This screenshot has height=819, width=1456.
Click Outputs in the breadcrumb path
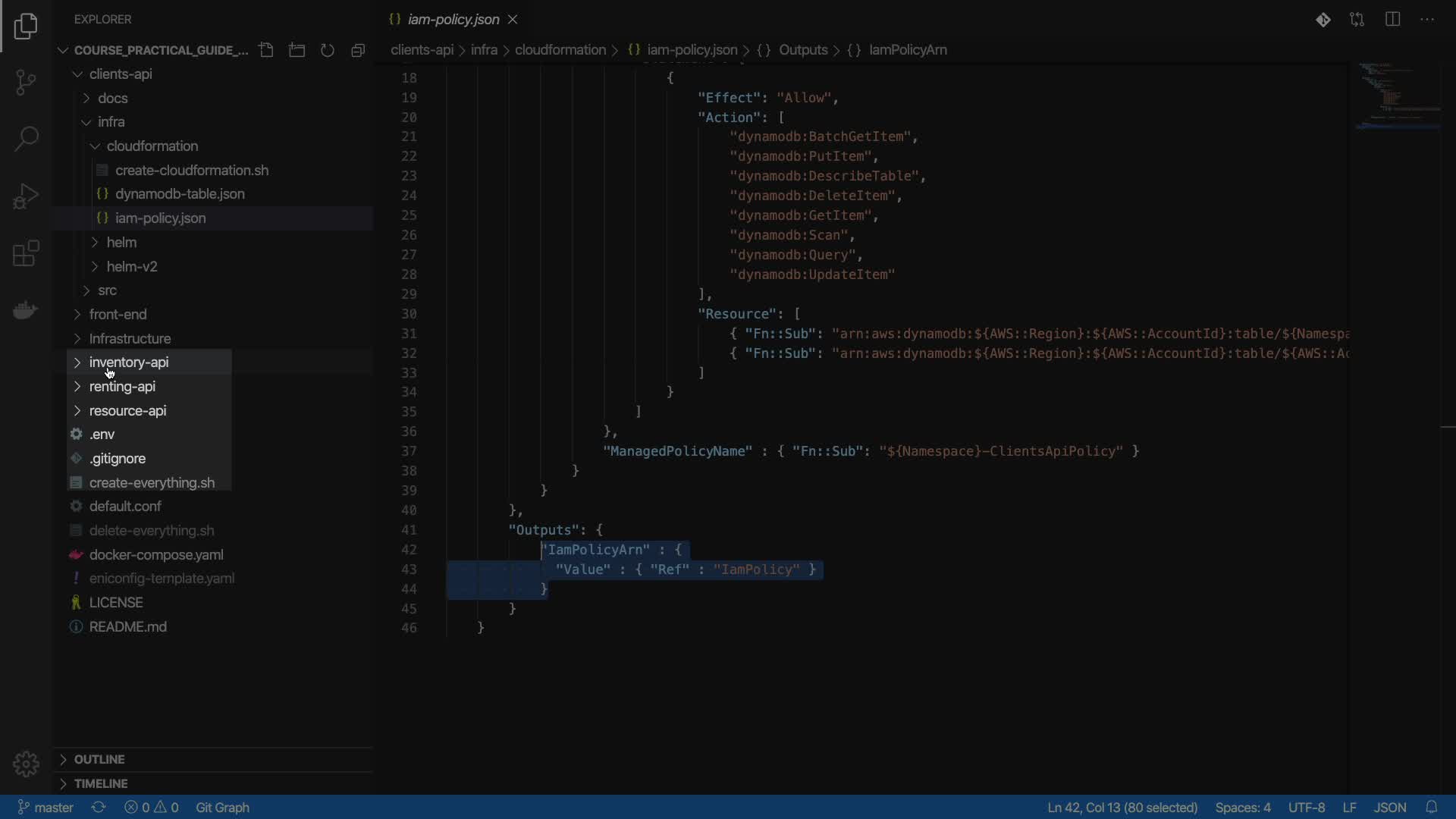coord(802,50)
